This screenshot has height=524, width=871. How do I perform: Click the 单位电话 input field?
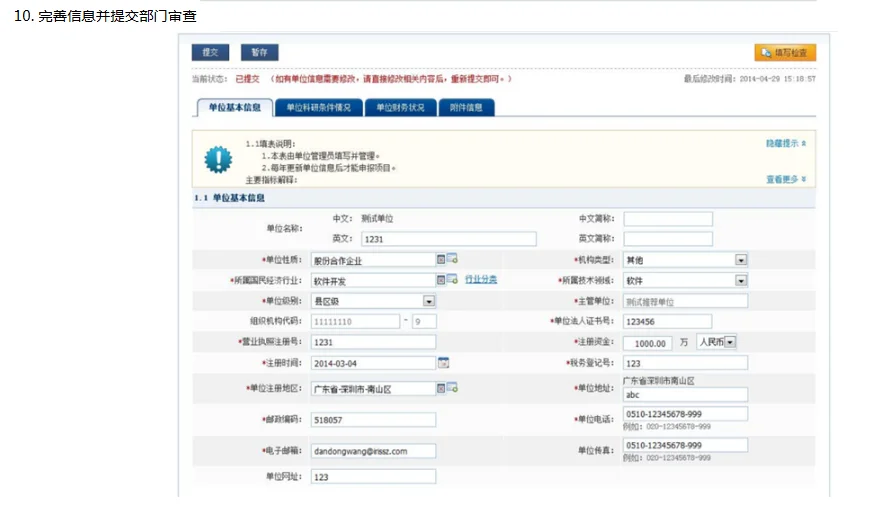[x=685, y=414]
